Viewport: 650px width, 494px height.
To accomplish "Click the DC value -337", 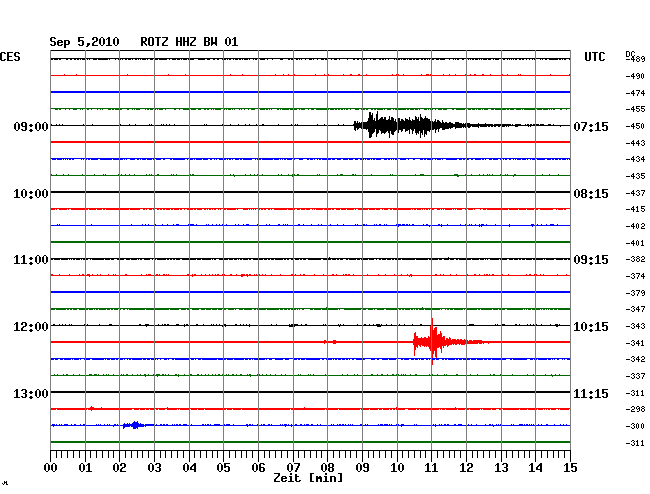I will pyautogui.click(x=635, y=377).
